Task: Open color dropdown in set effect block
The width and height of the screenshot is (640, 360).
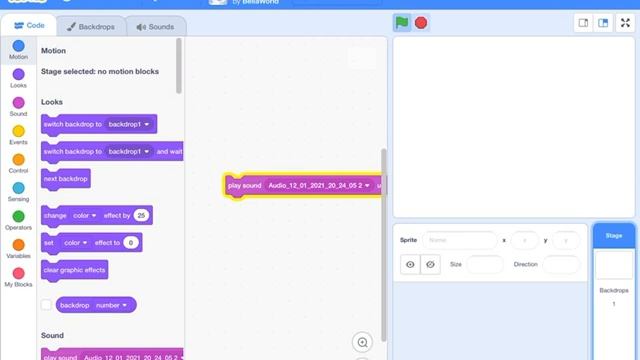Action: tap(76, 242)
